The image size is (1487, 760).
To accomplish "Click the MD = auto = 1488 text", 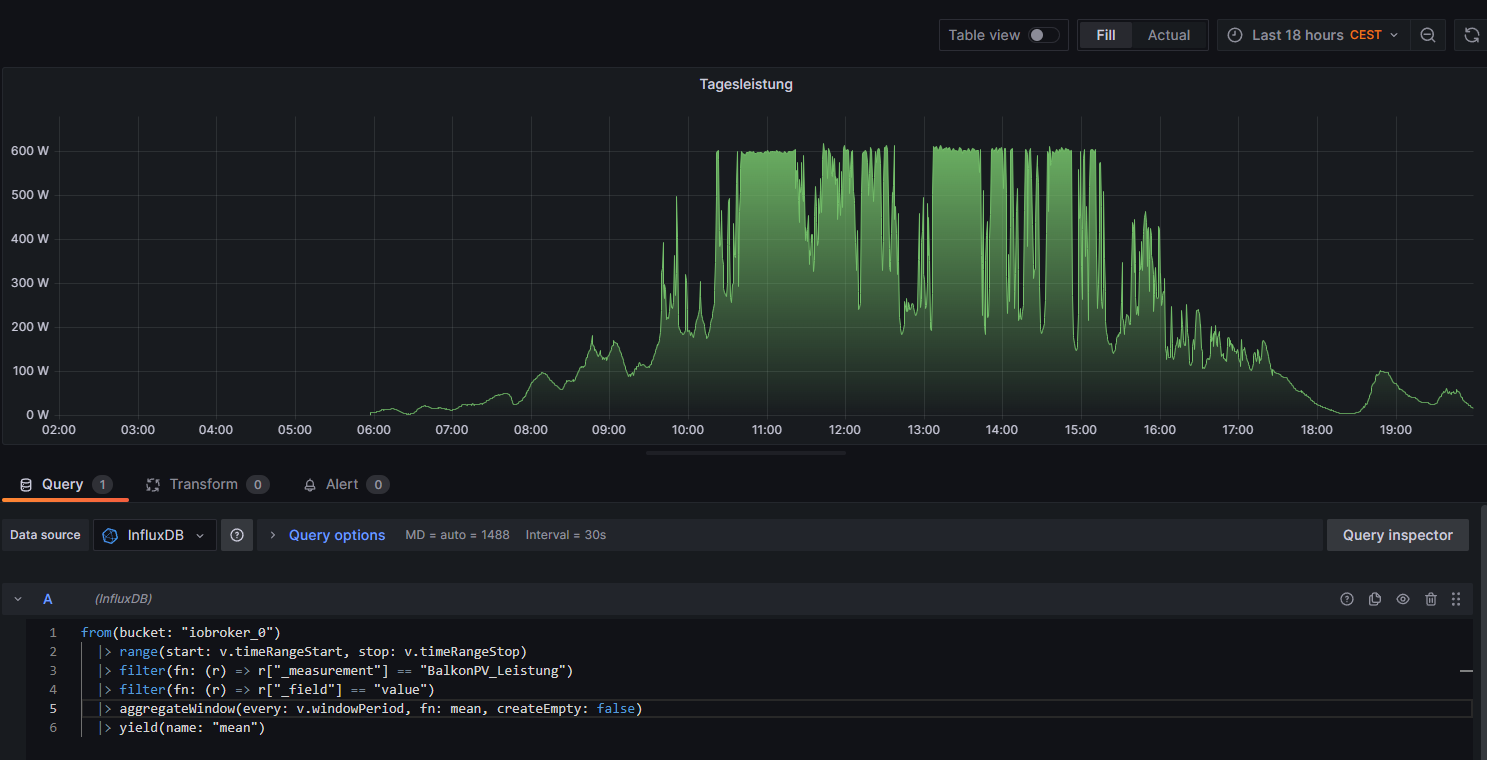I will pyautogui.click(x=457, y=535).
